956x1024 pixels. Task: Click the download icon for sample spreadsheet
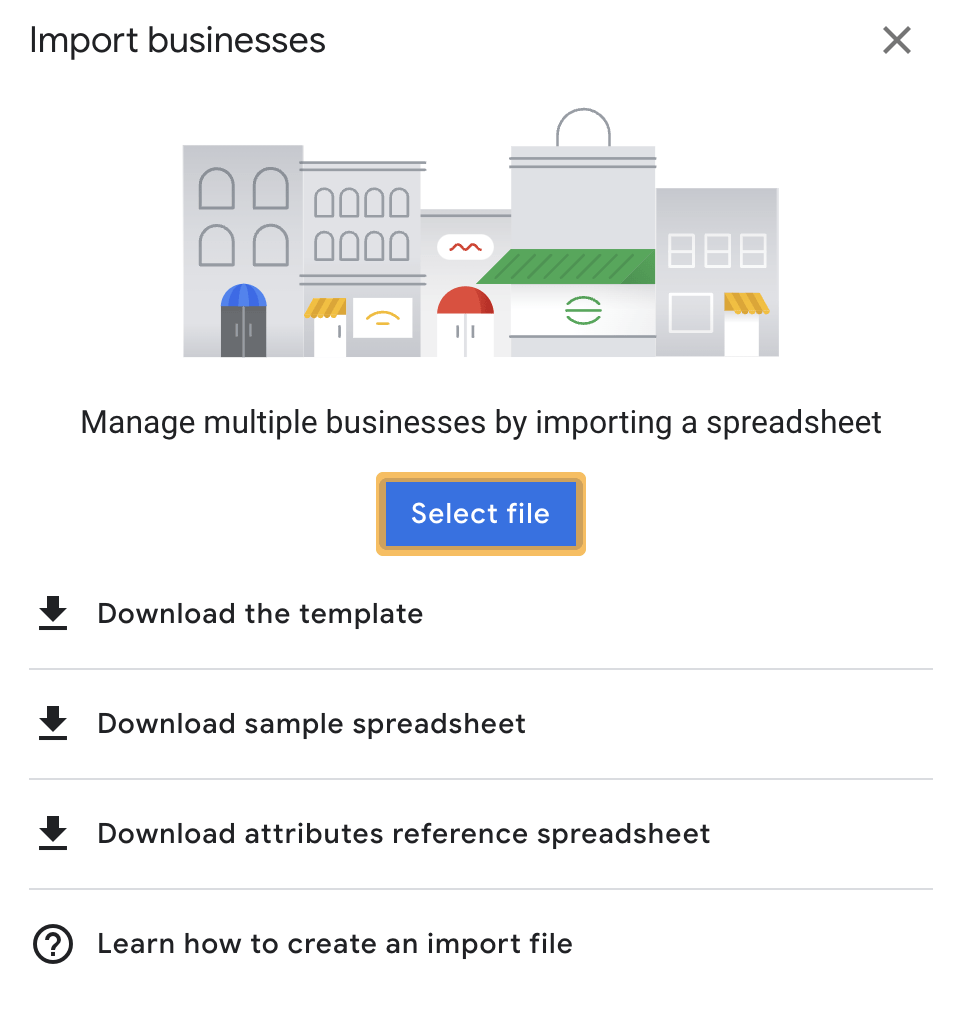(x=53, y=723)
